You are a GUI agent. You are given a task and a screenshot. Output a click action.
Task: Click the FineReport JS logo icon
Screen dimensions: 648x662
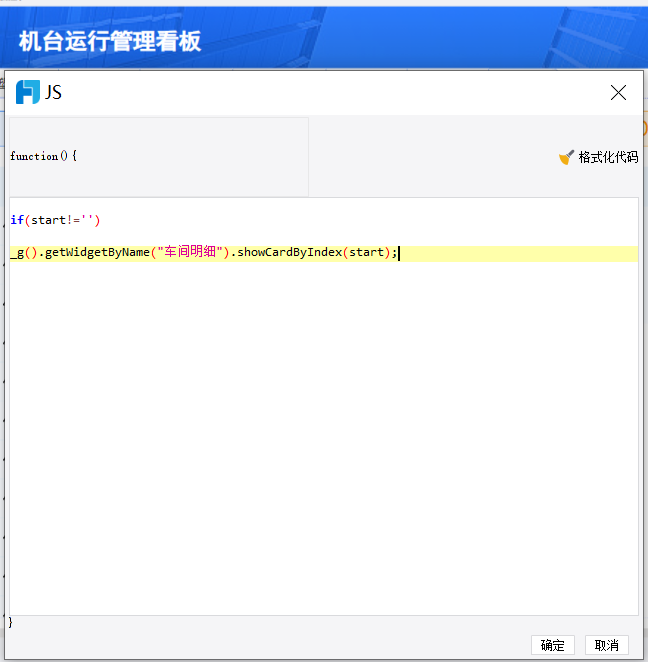[x=28, y=92]
